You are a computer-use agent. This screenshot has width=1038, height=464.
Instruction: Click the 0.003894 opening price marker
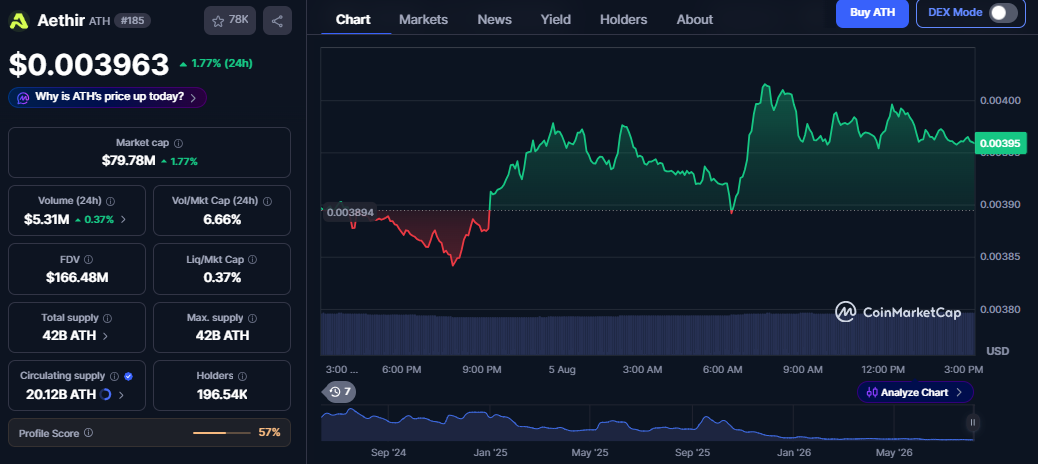(350, 212)
